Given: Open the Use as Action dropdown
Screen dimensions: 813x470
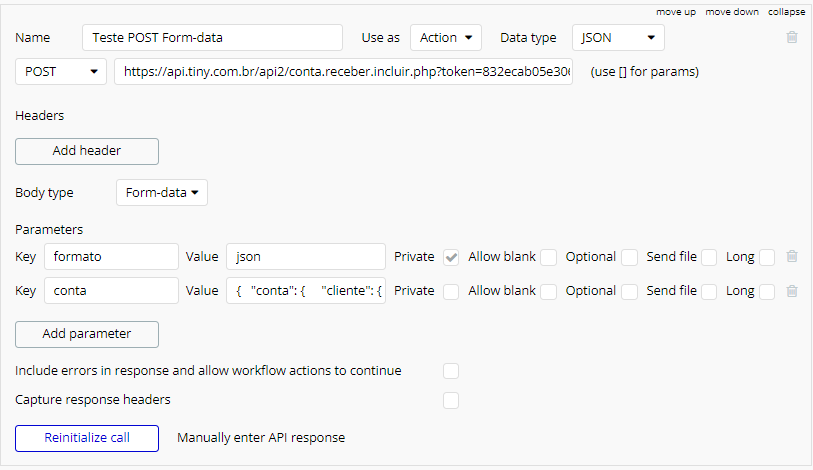Looking at the screenshot, I should click(446, 38).
